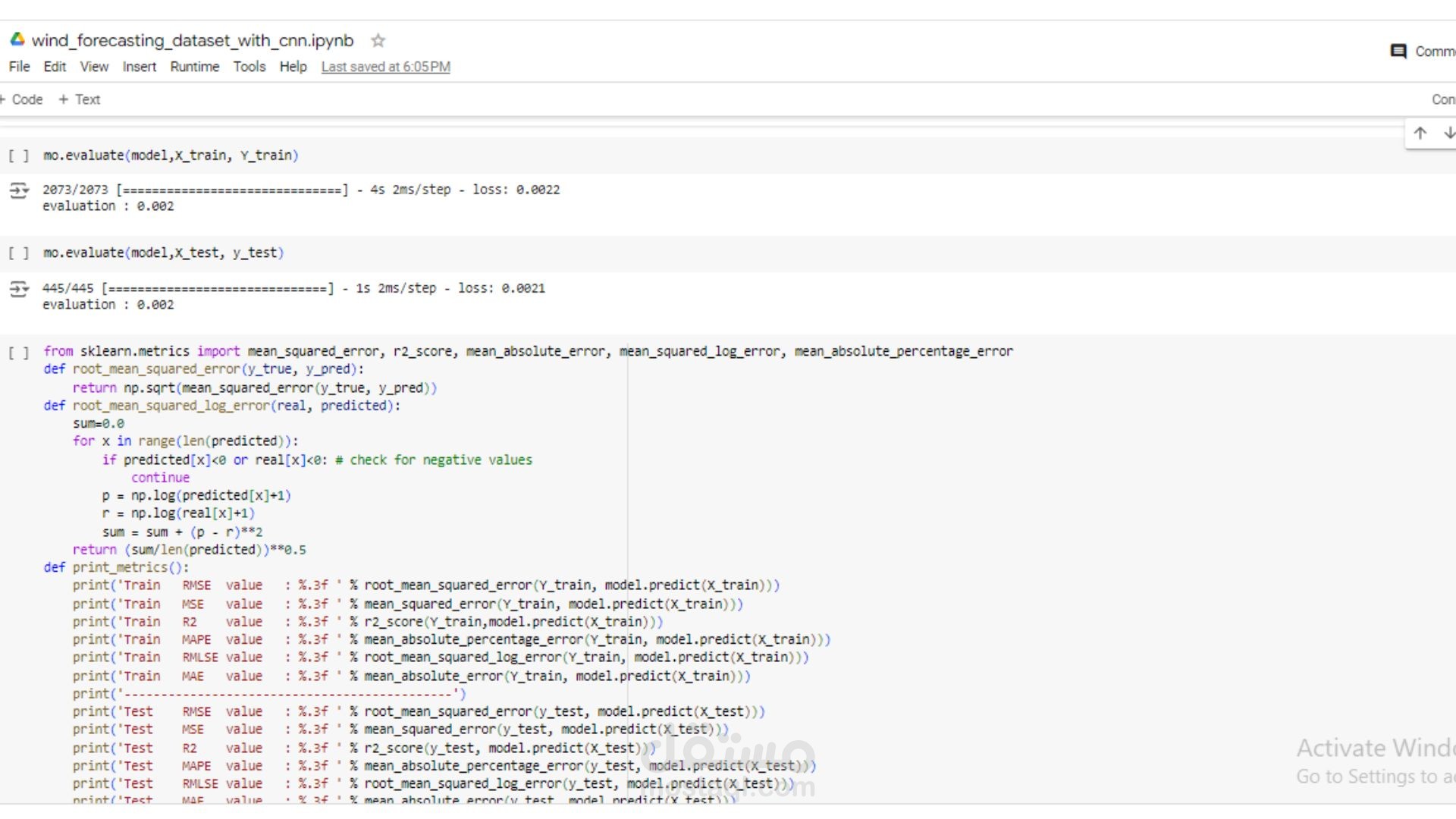
Task: Add a new Code cell
Action: [21, 99]
